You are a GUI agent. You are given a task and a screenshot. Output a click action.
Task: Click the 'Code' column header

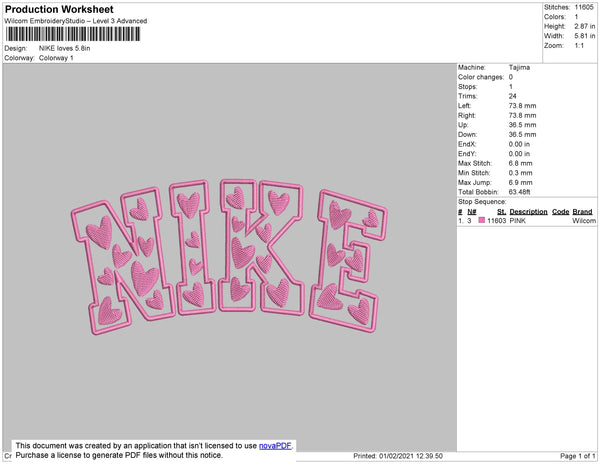pos(561,212)
